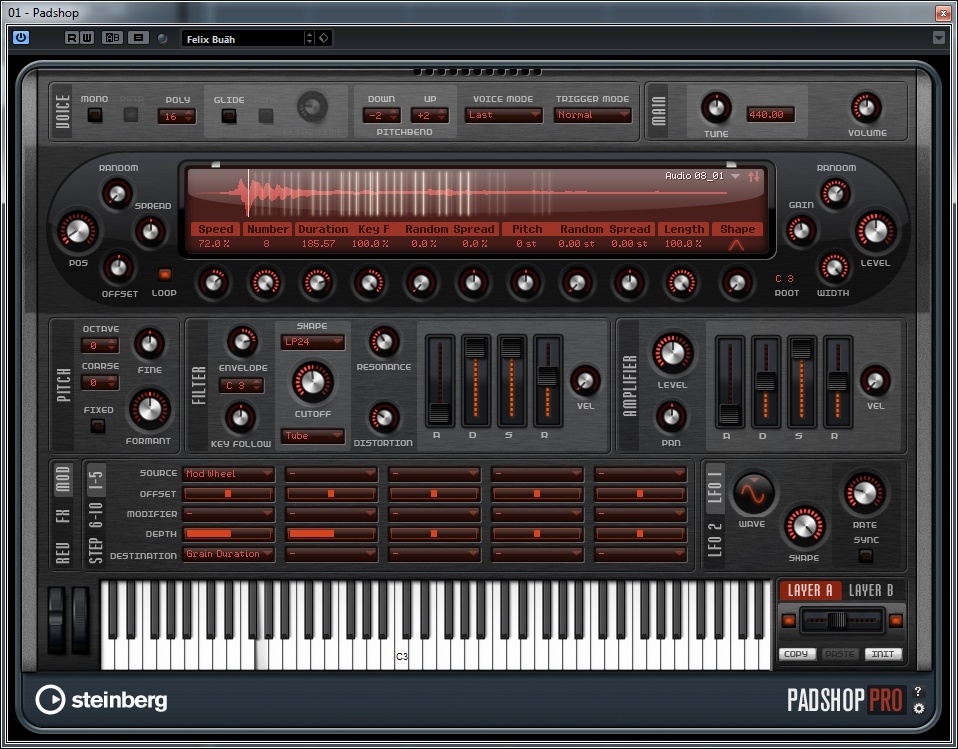Click the pitch Fine knob
The width and height of the screenshot is (958, 749).
pos(149,344)
